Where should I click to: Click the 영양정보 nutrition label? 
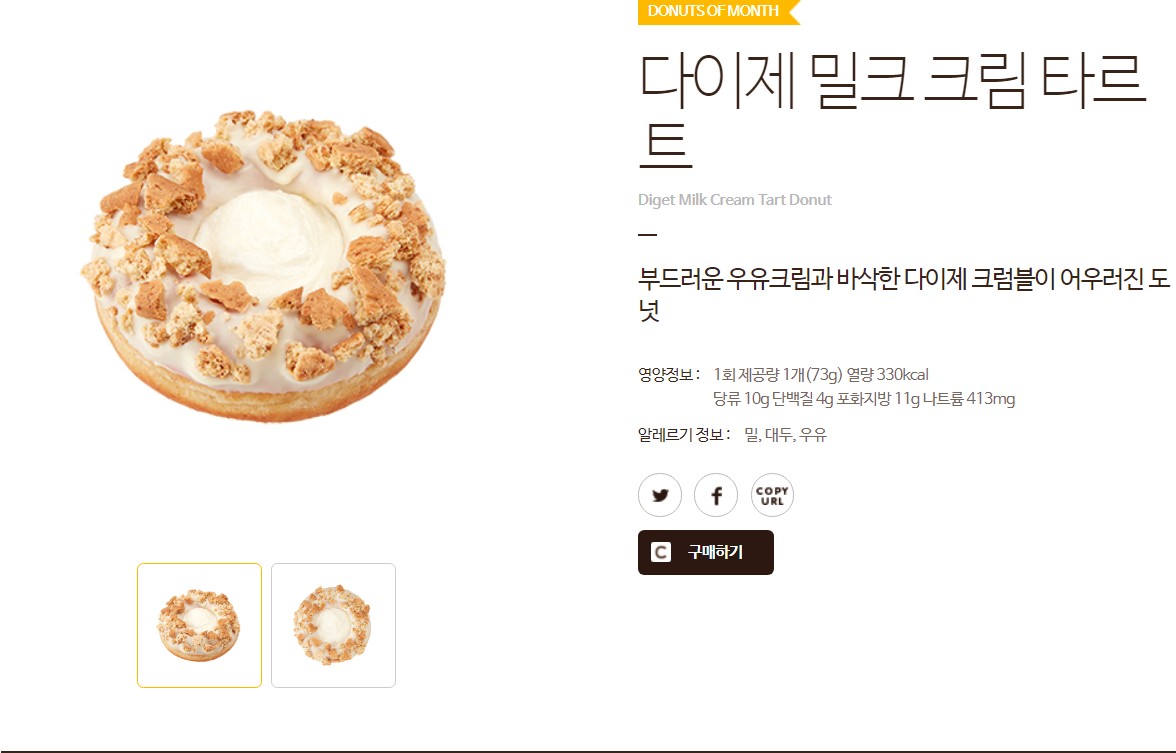pos(669,374)
